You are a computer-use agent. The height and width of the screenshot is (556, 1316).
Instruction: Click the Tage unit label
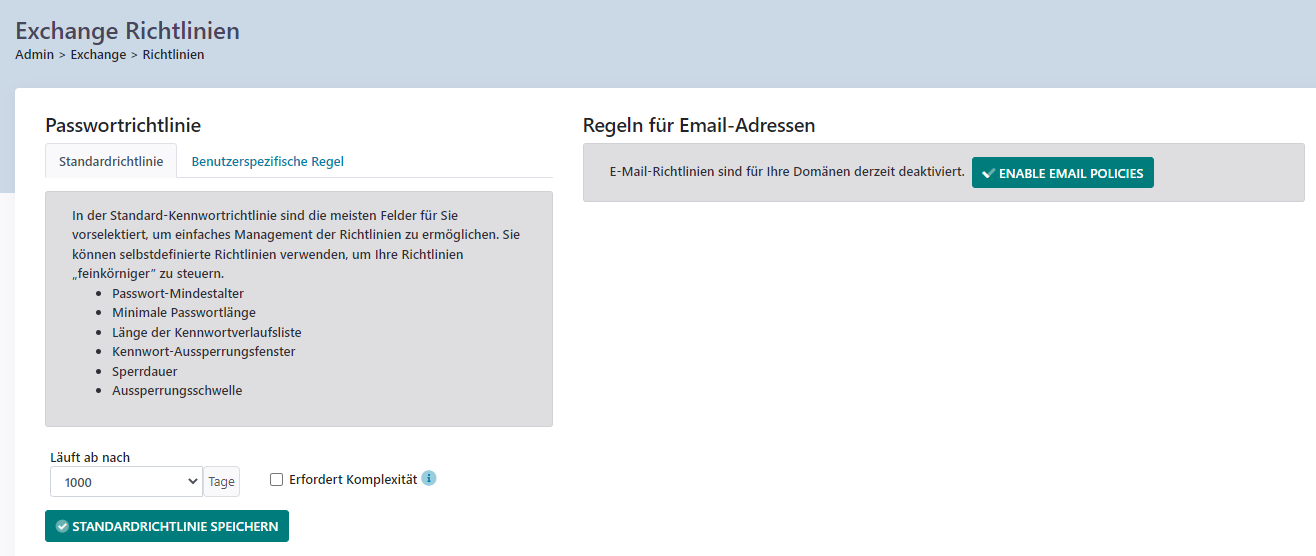222,482
